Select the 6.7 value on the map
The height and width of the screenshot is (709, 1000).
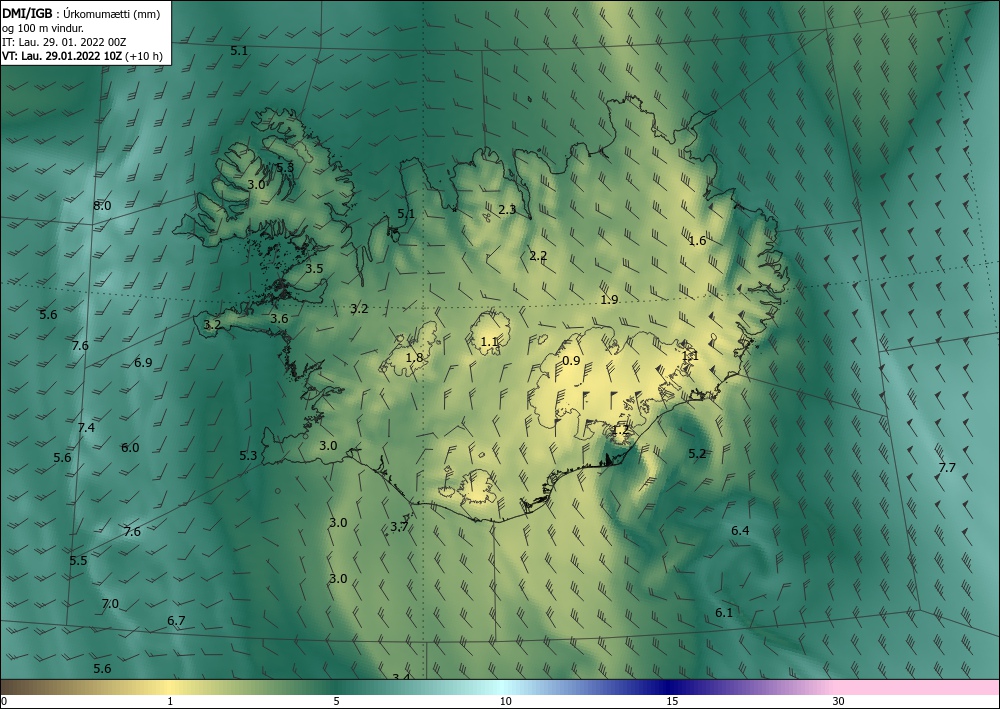click(176, 620)
